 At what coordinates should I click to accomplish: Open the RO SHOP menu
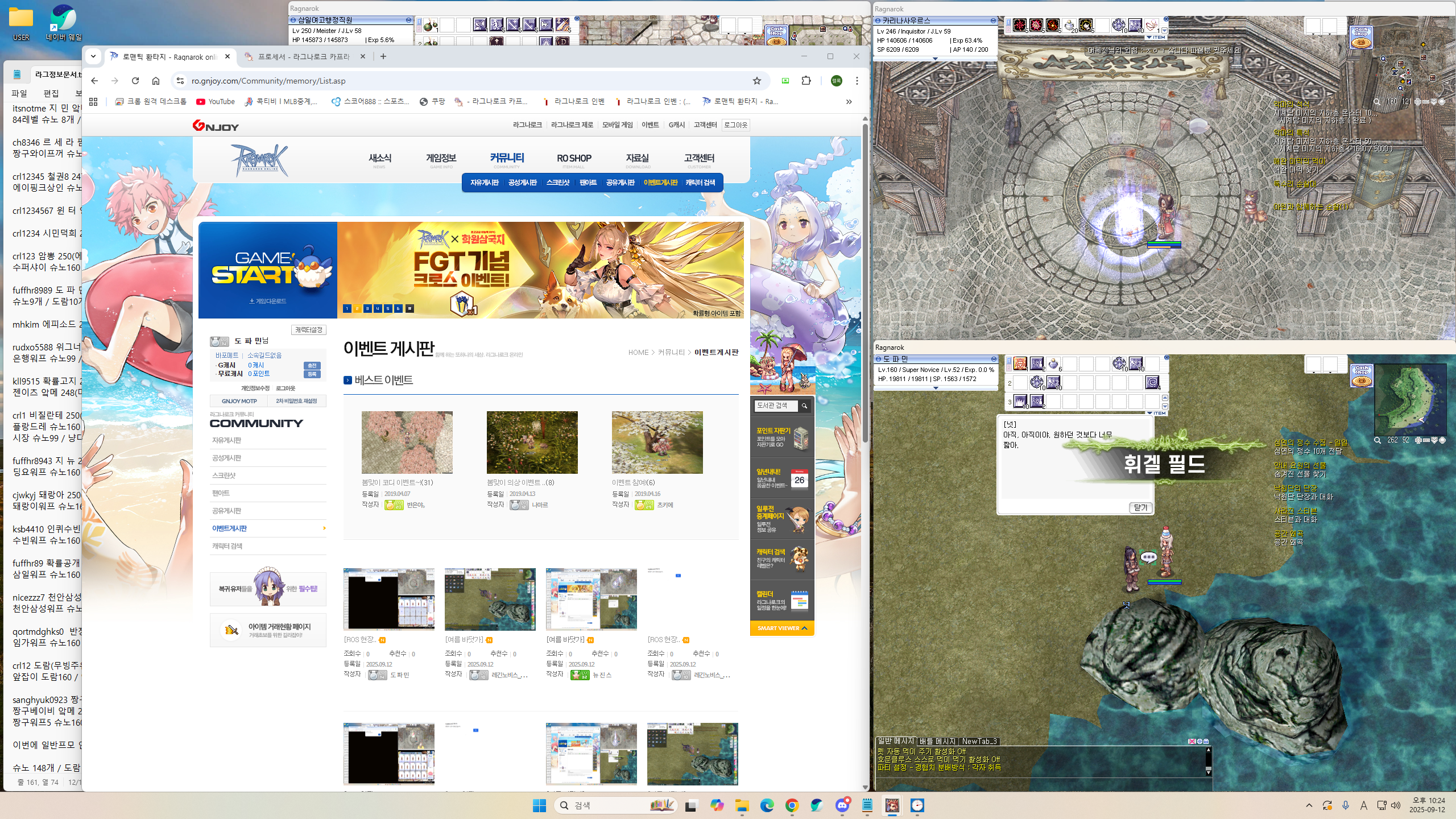[574, 159]
